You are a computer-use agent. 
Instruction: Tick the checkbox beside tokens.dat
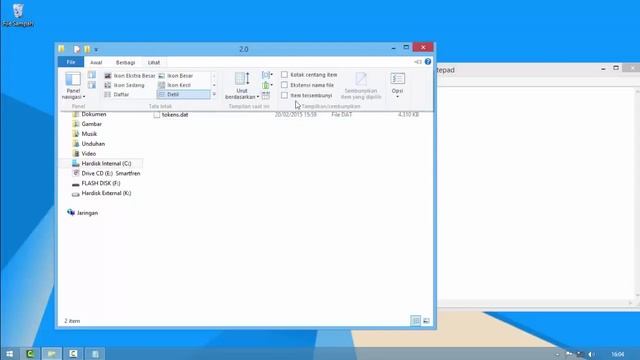tap(157, 115)
